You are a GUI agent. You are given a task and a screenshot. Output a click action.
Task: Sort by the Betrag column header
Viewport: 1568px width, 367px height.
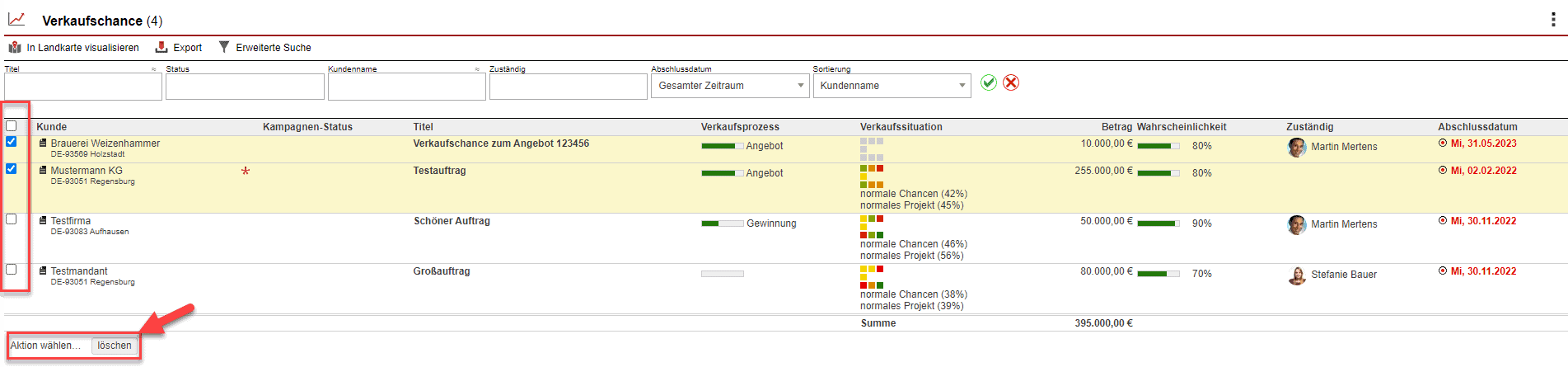pos(1116,127)
